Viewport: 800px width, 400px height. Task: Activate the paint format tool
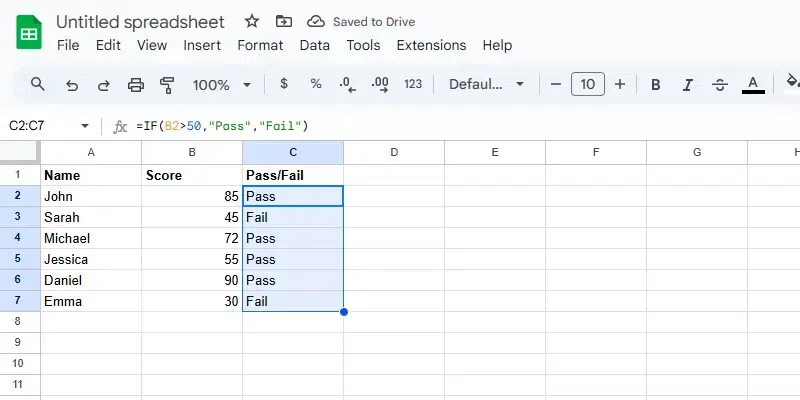[167, 84]
